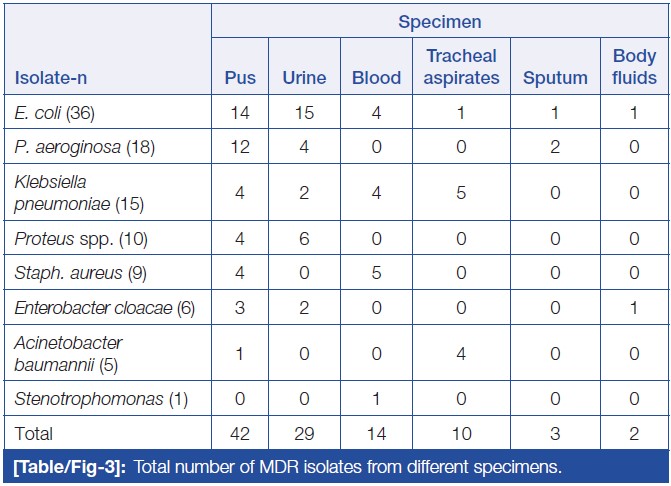Select the Body fluids column header
Screen dimensions: 671x486
[x=635, y=67]
